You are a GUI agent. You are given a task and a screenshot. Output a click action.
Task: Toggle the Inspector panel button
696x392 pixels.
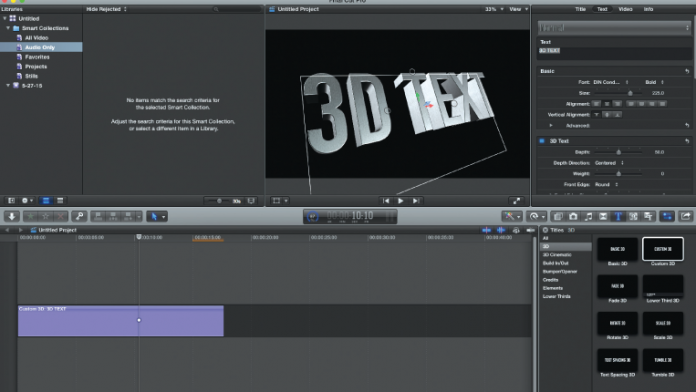667,216
